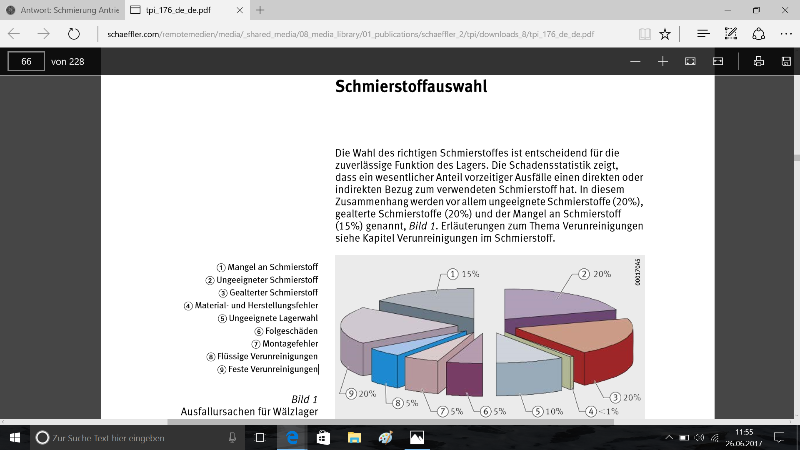Click the Cortana microphone icon
Image resolution: width=800 pixels, height=450 pixels.
click(x=232, y=437)
